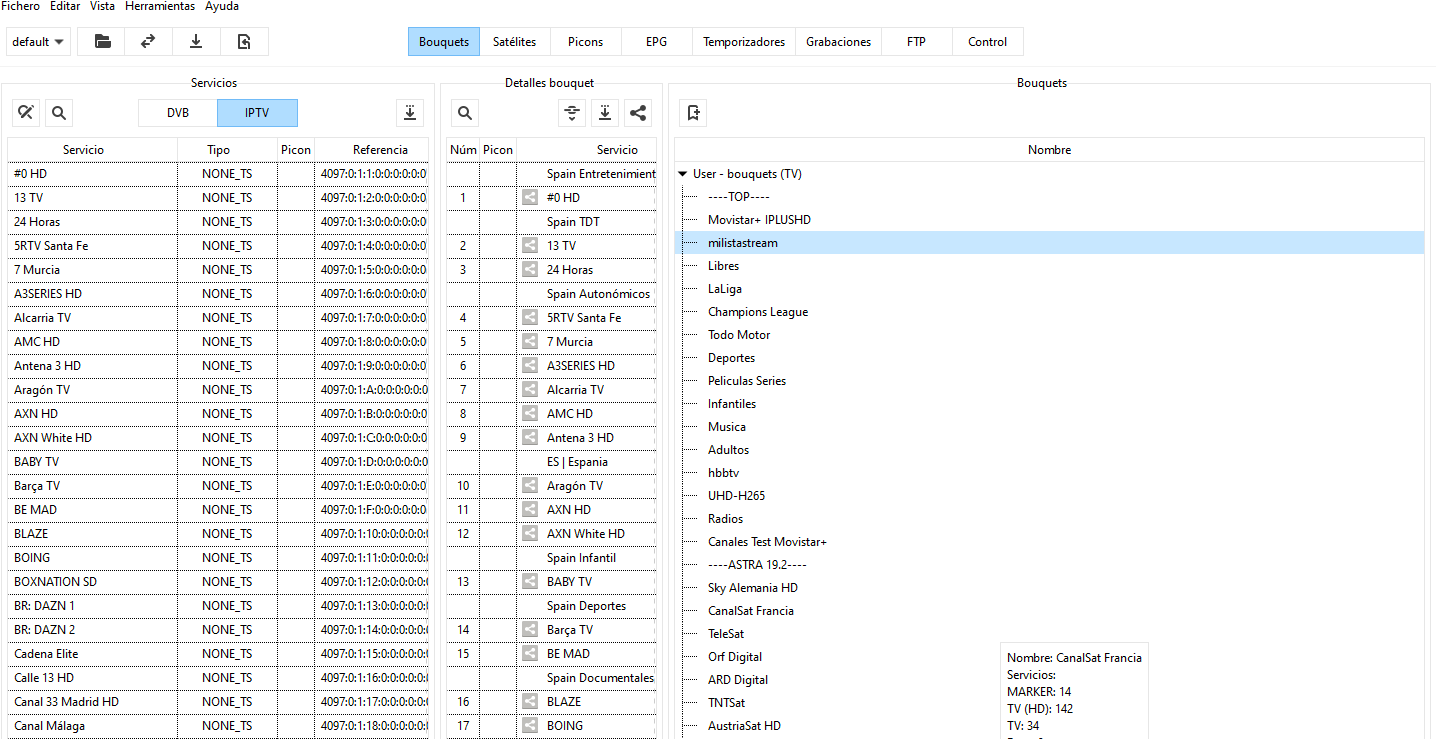Click the share icon beside 13 TV
The height and width of the screenshot is (739, 1436).
pos(530,246)
